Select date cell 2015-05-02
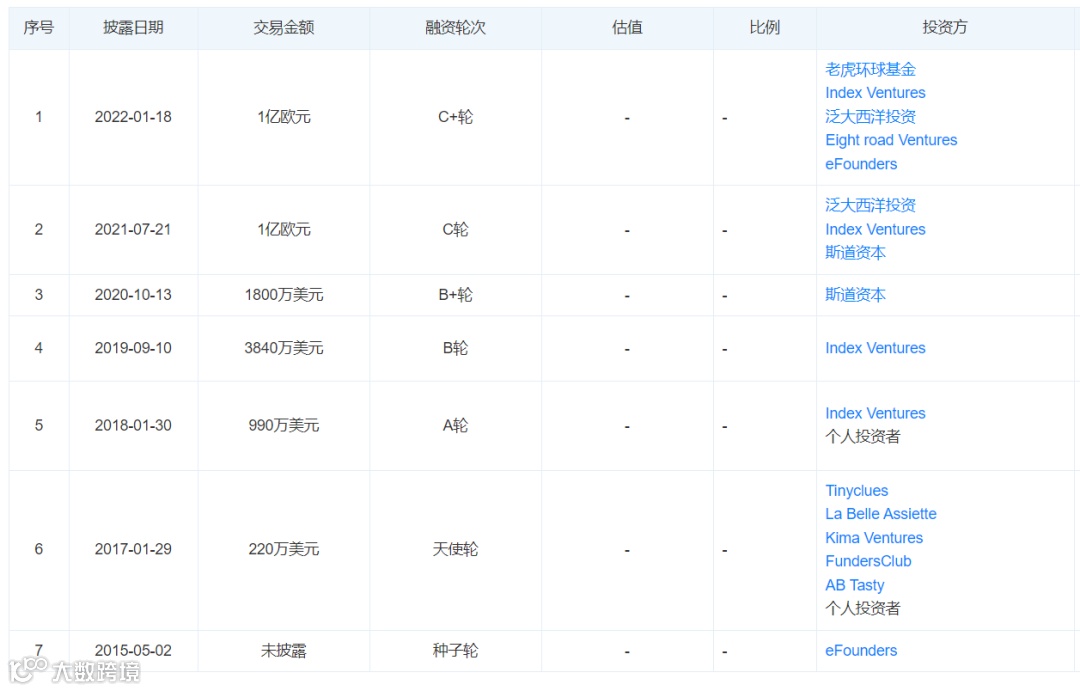This screenshot has width=1080, height=691. click(x=133, y=651)
